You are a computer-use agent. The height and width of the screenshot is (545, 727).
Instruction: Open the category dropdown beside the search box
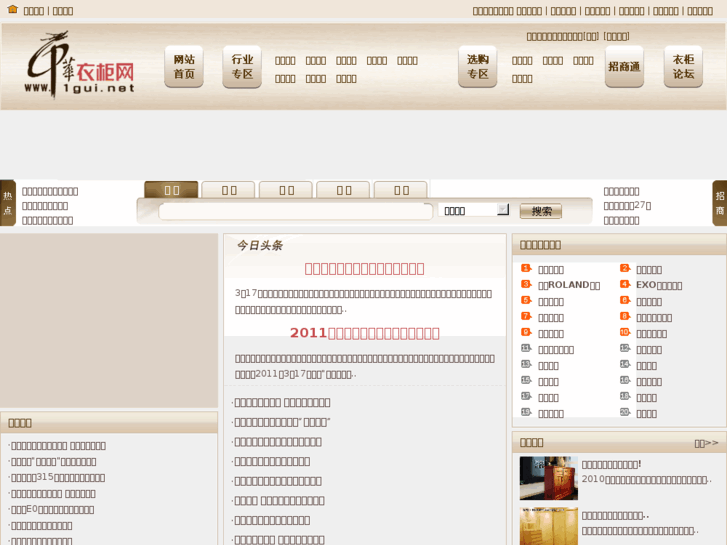[x=474, y=211]
